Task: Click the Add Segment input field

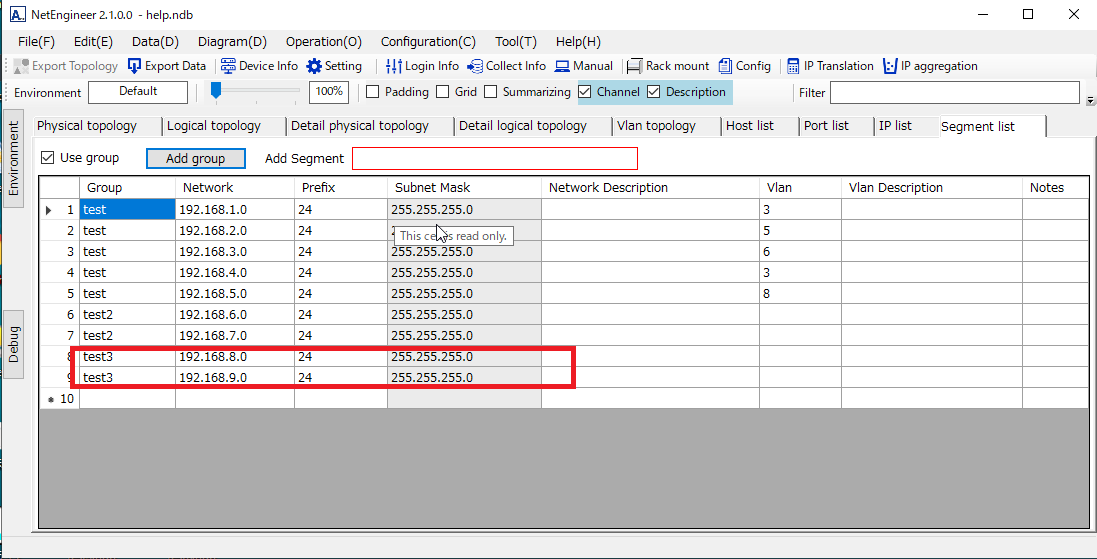Action: click(494, 158)
